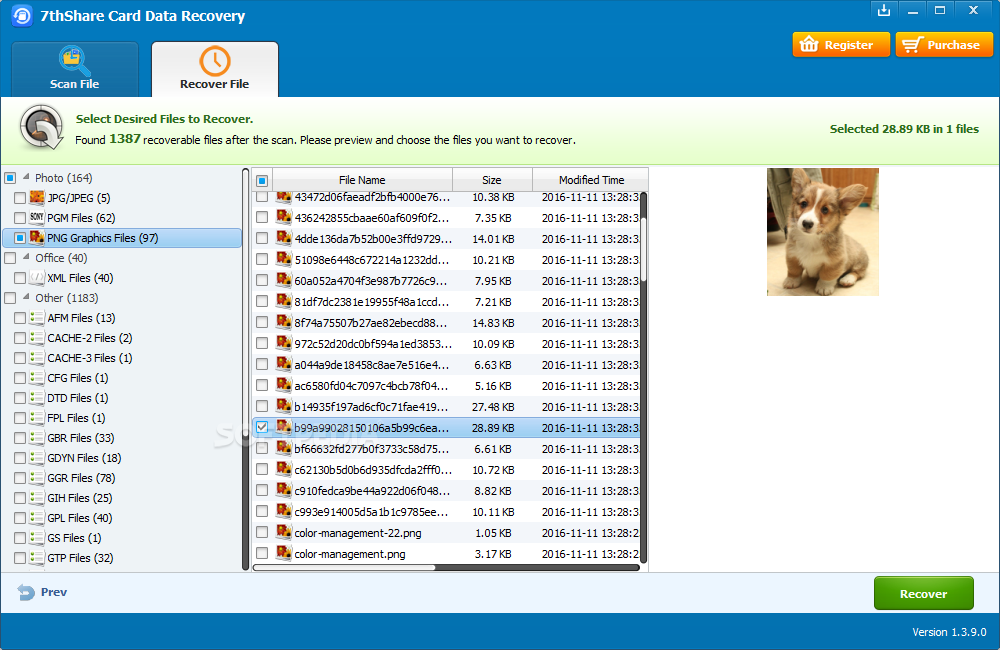The image size is (1000, 650).
Task: Click the CACHE-2 Files icon
Action: (37, 338)
